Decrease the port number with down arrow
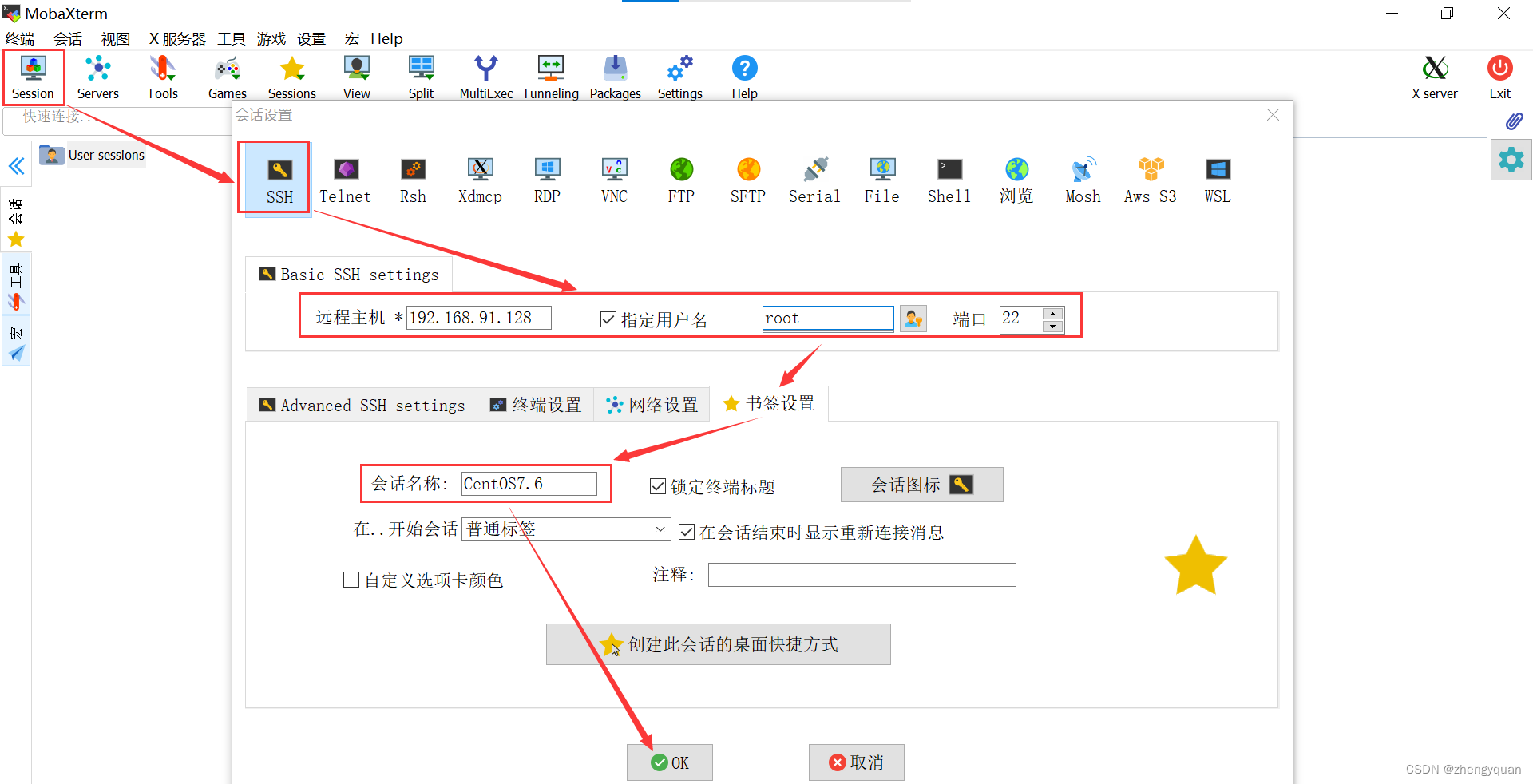This screenshot has width=1533, height=784. click(1053, 326)
